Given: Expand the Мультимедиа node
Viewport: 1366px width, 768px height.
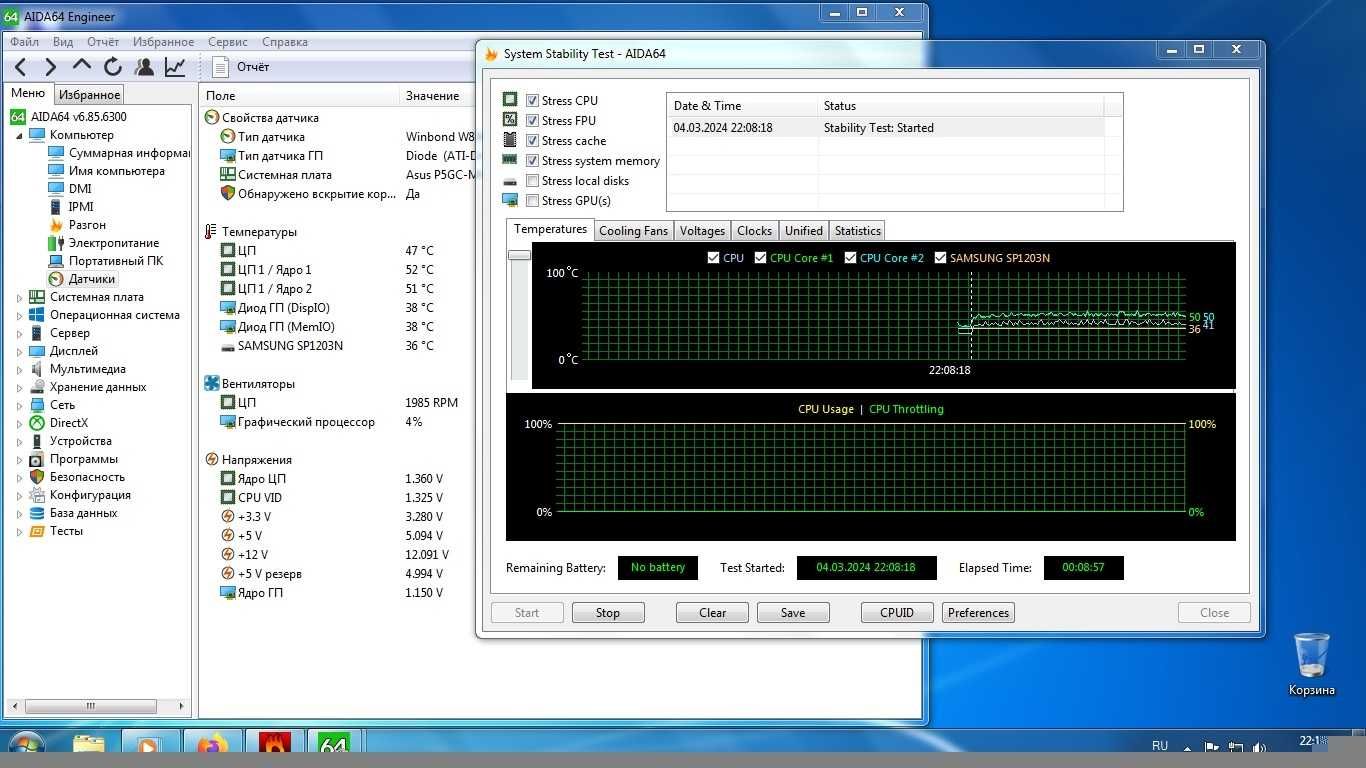Looking at the screenshot, I should pos(19,369).
